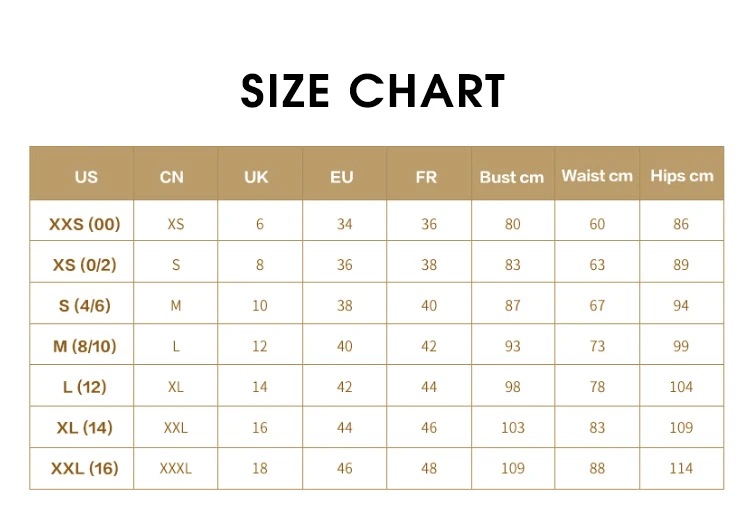Viewport: 750px width, 530px height.
Task: Select the L (12) row label
Action: click(85, 386)
